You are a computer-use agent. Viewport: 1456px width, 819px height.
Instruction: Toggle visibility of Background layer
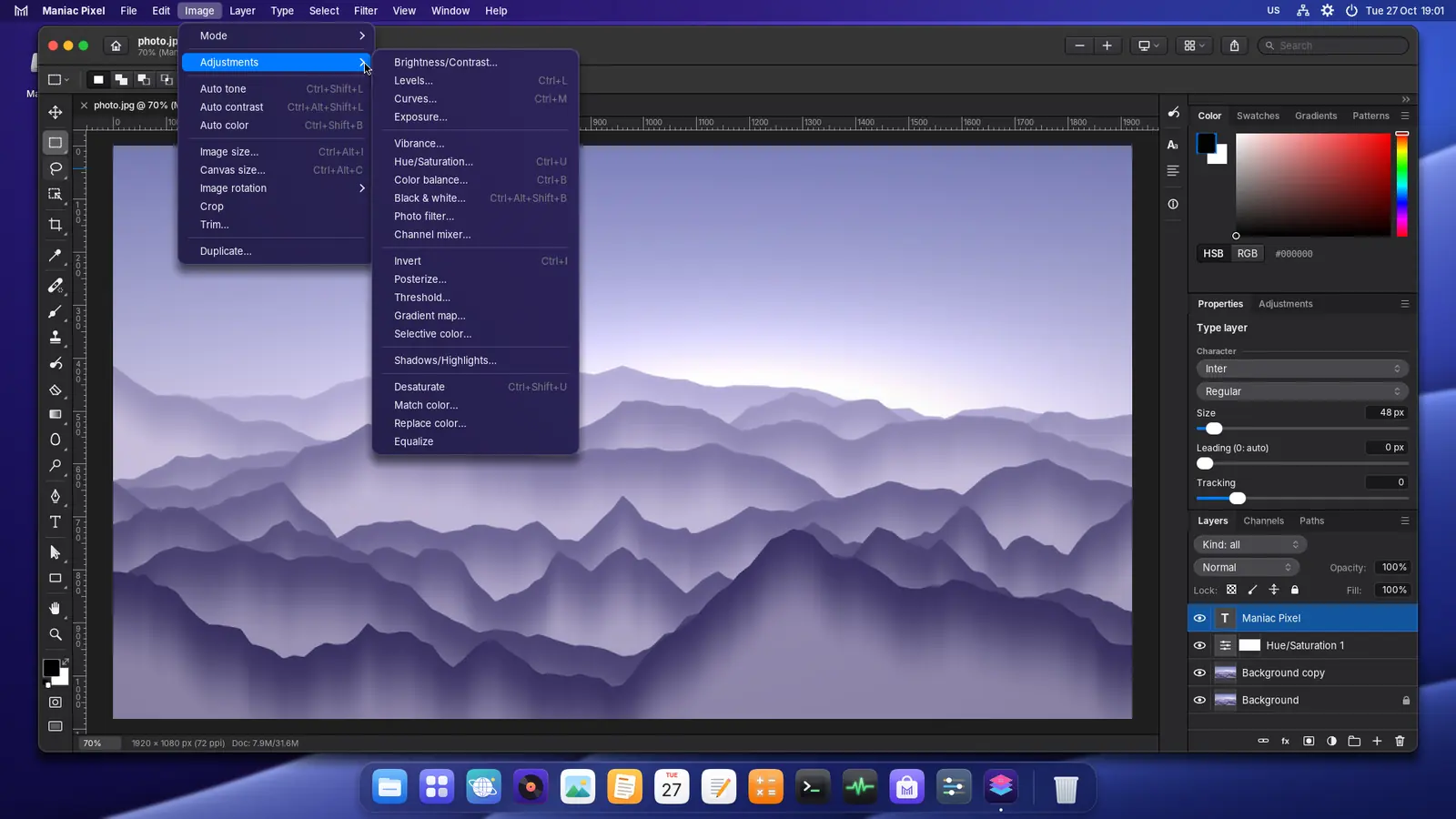1199,700
